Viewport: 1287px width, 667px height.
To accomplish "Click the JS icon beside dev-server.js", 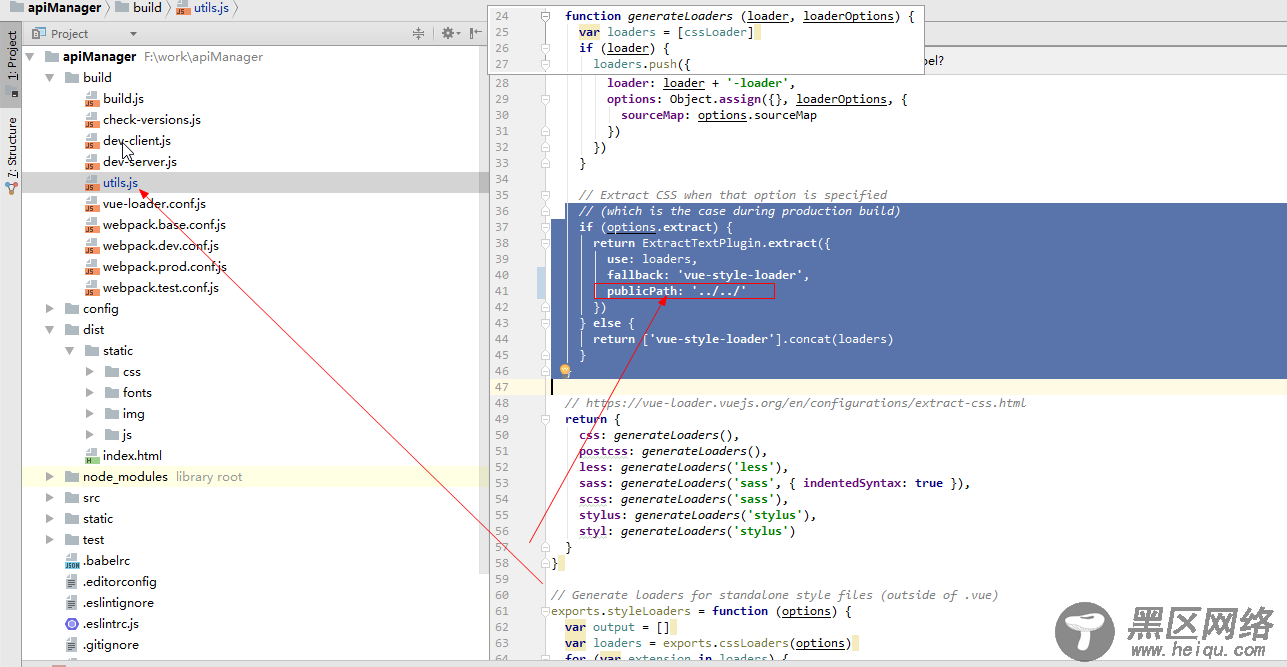I will click(x=91, y=162).
